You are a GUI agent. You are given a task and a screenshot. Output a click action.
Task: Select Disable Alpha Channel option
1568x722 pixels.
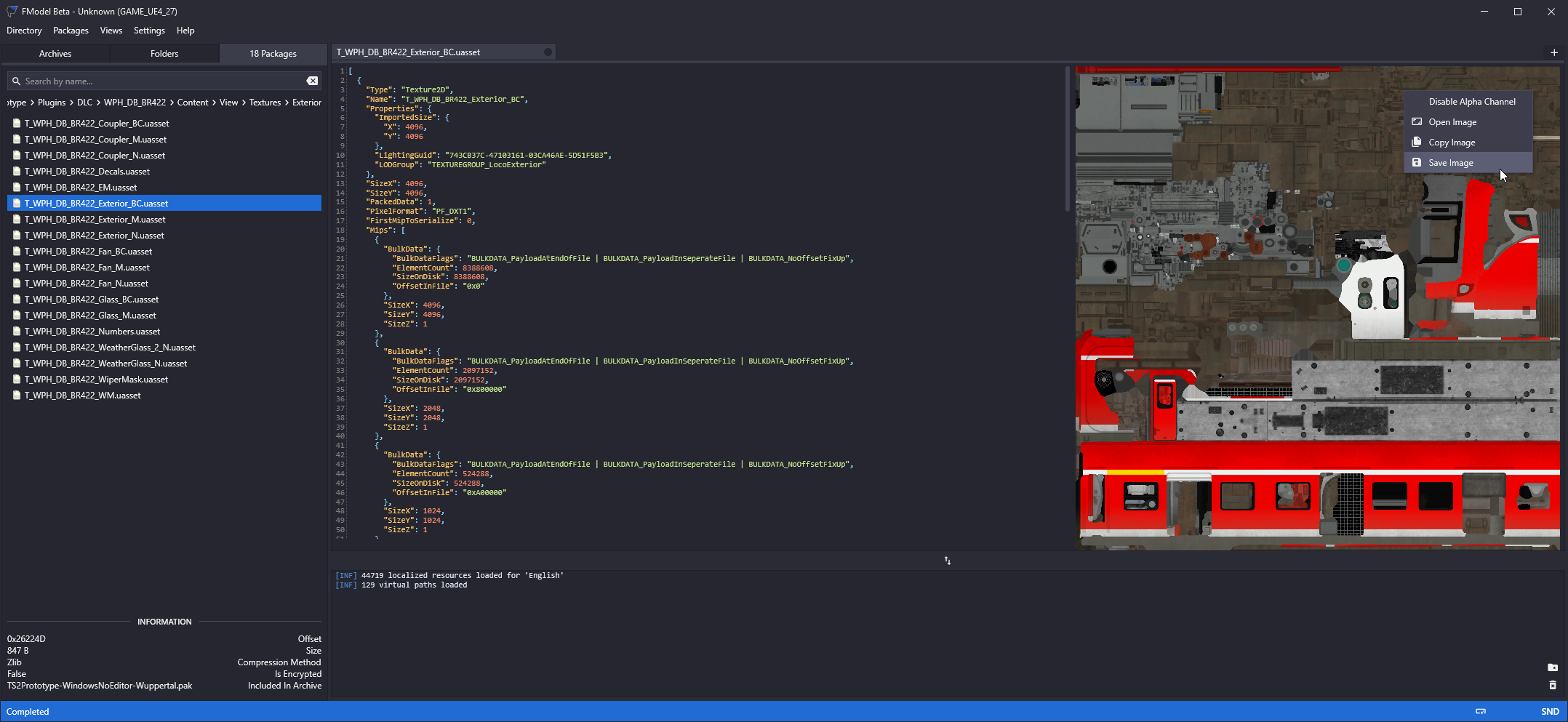(x=1471, y=102)
